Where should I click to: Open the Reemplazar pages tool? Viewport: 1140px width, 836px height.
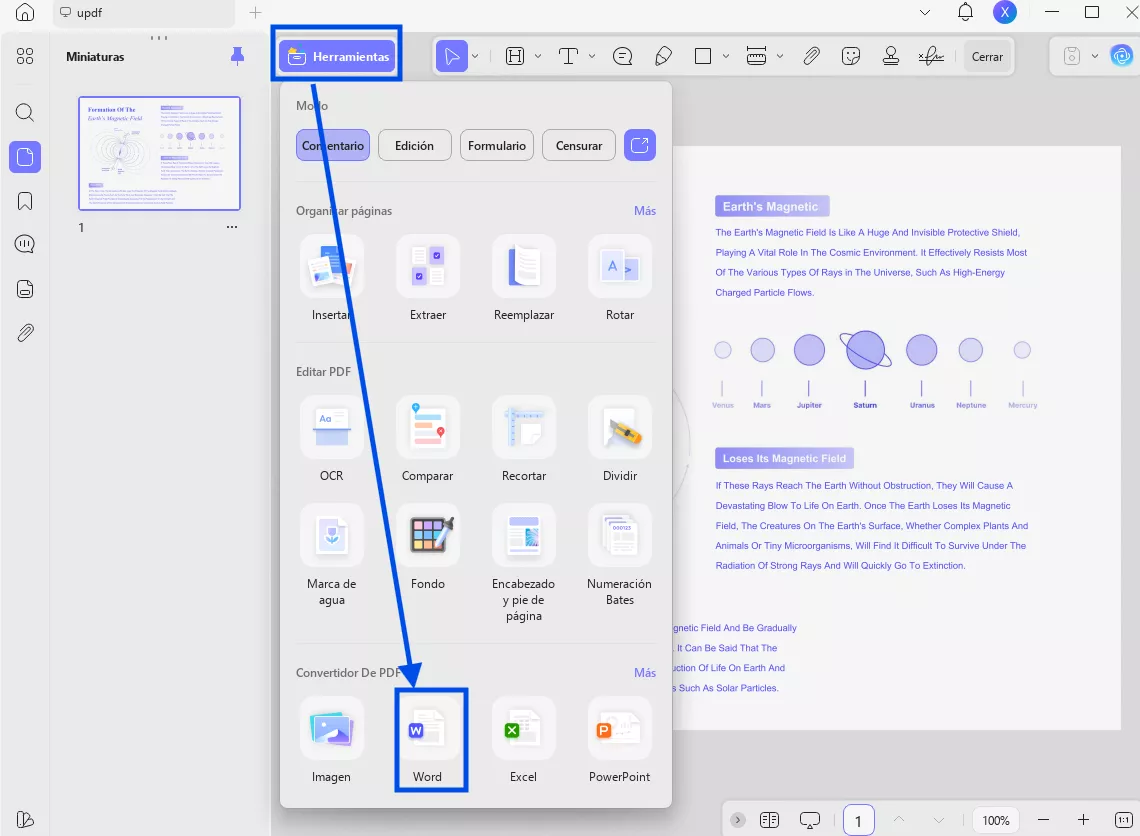pyautogui.click(x=523, y=278)
